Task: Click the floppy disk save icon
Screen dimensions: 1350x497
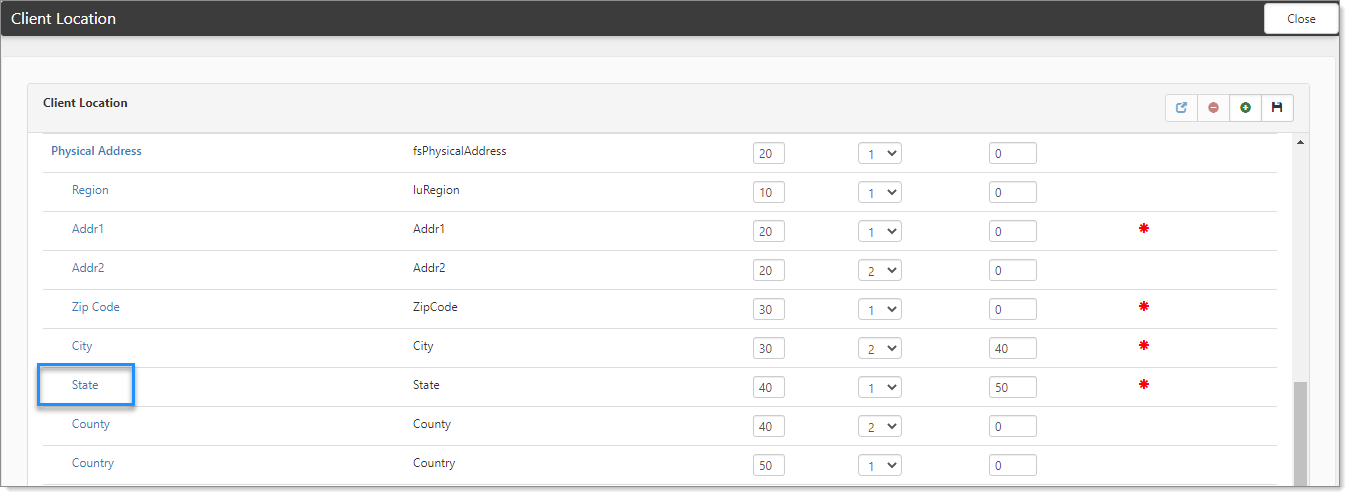Action: (1277, 108)
